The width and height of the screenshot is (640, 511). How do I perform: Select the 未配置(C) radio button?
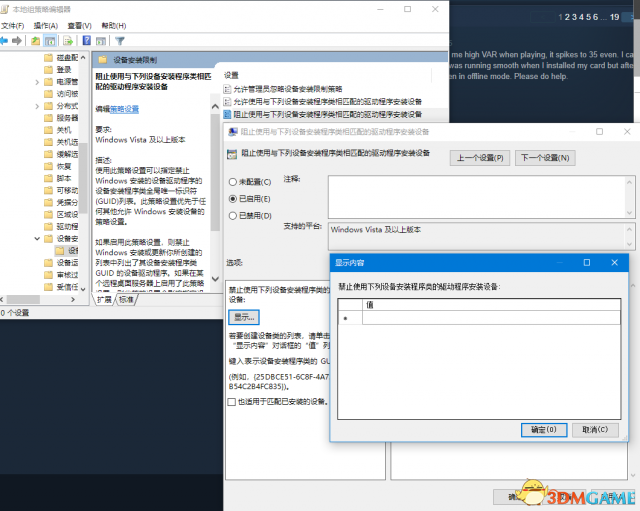point(233,182)
